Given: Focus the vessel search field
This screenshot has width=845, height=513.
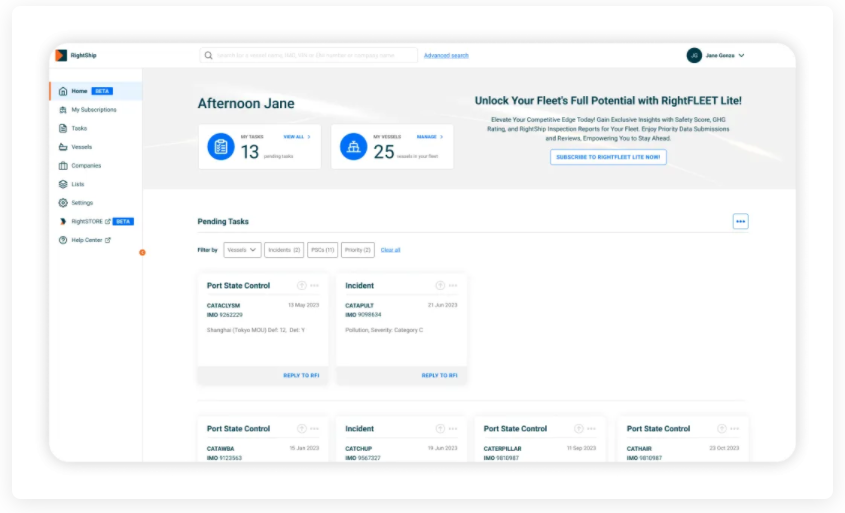Looking at the screenshot, I should [308, 56].
